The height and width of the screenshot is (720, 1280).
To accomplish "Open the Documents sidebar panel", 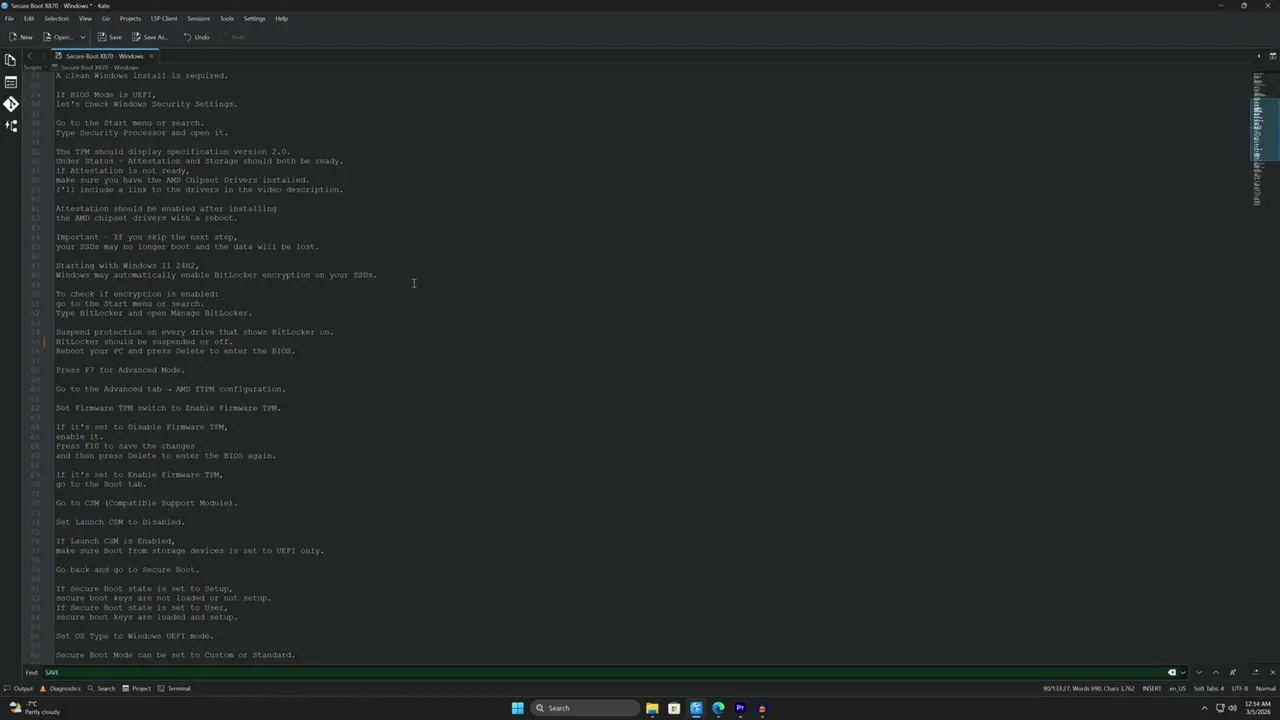I will click(11, 60).
